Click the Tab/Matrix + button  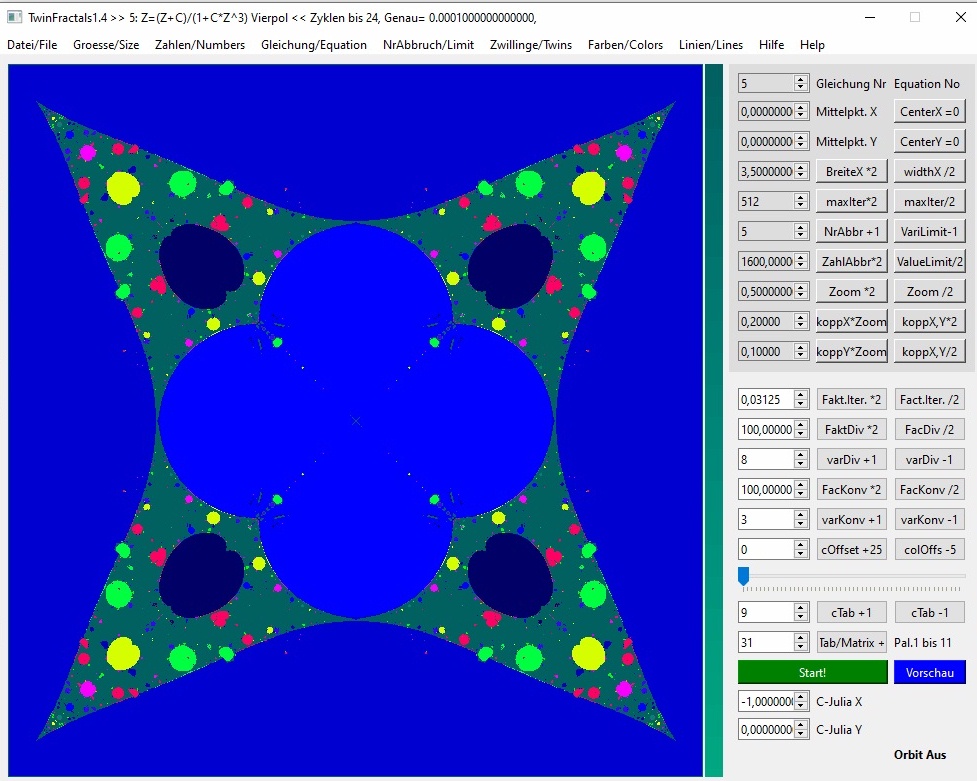click(851, 642)
